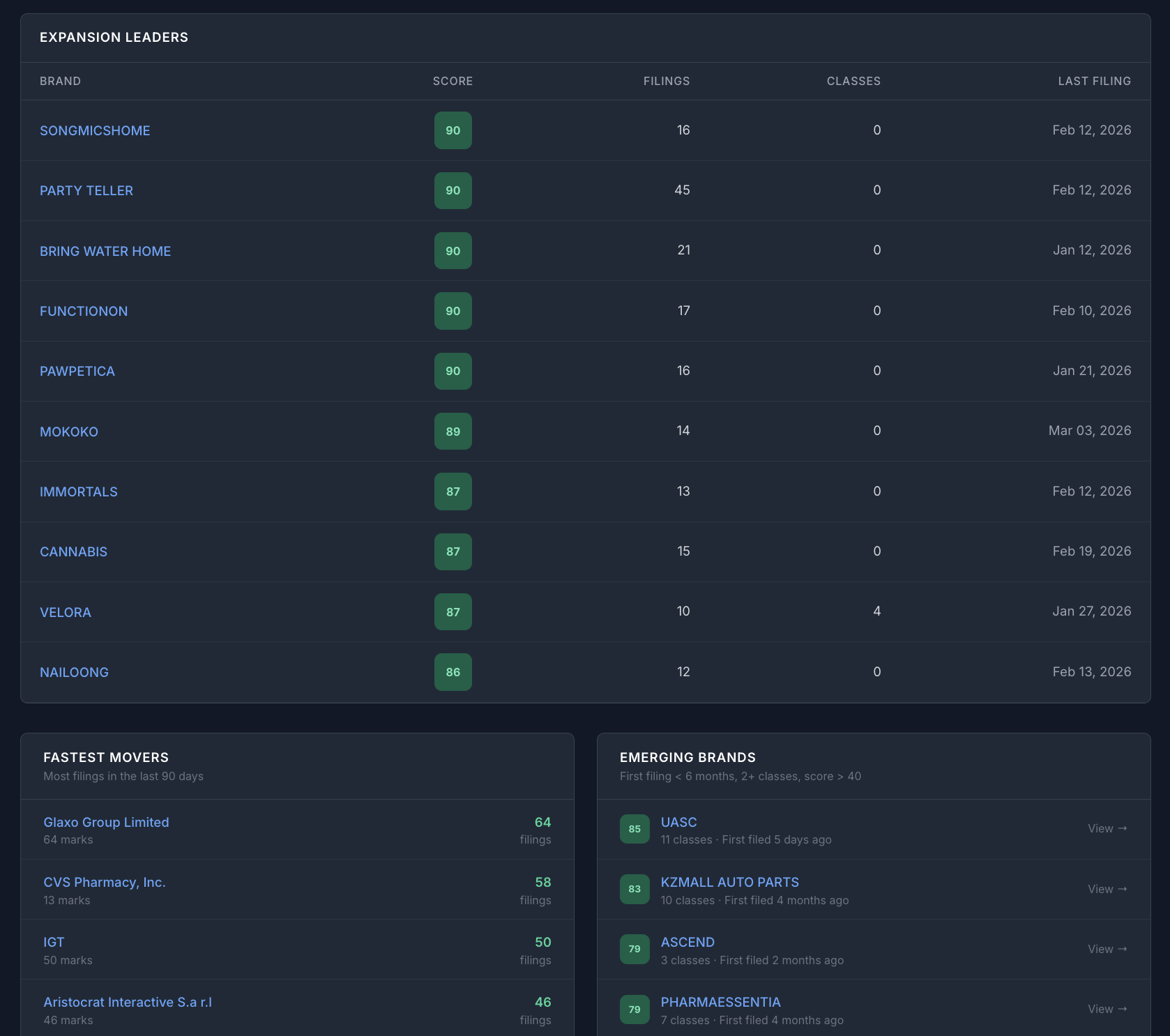Click the Mar 03, 2026 last filing date

tap(1090, 431)
